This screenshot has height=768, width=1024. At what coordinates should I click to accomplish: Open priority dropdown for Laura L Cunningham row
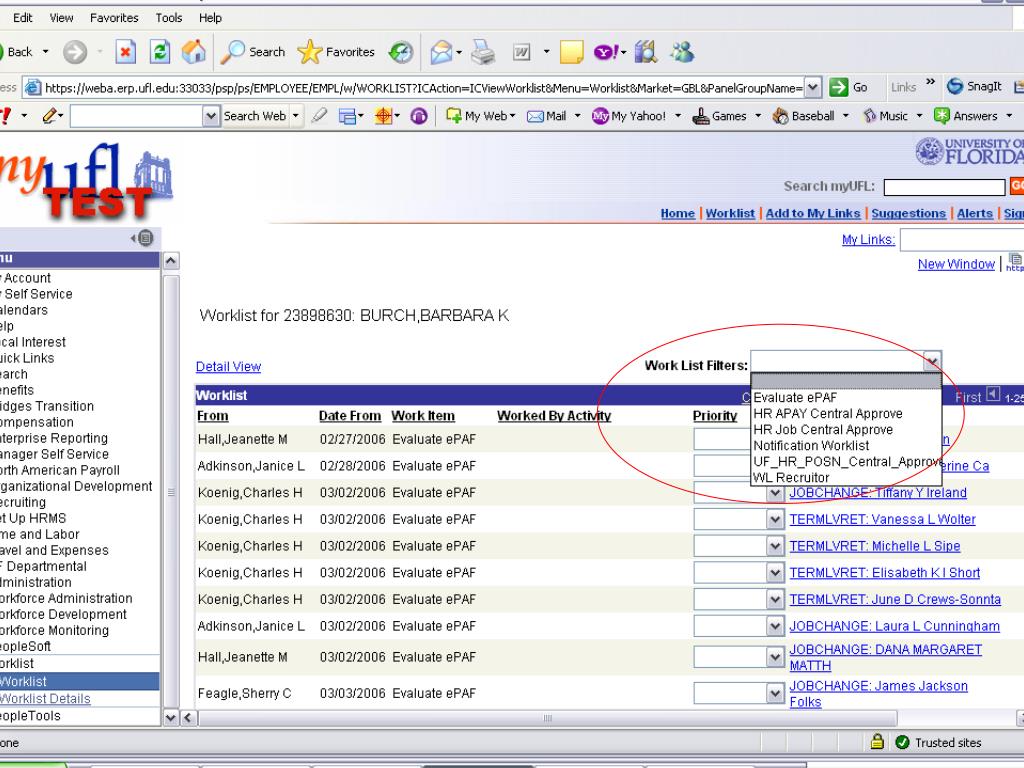pyautogui.click(x=775, y=626)
